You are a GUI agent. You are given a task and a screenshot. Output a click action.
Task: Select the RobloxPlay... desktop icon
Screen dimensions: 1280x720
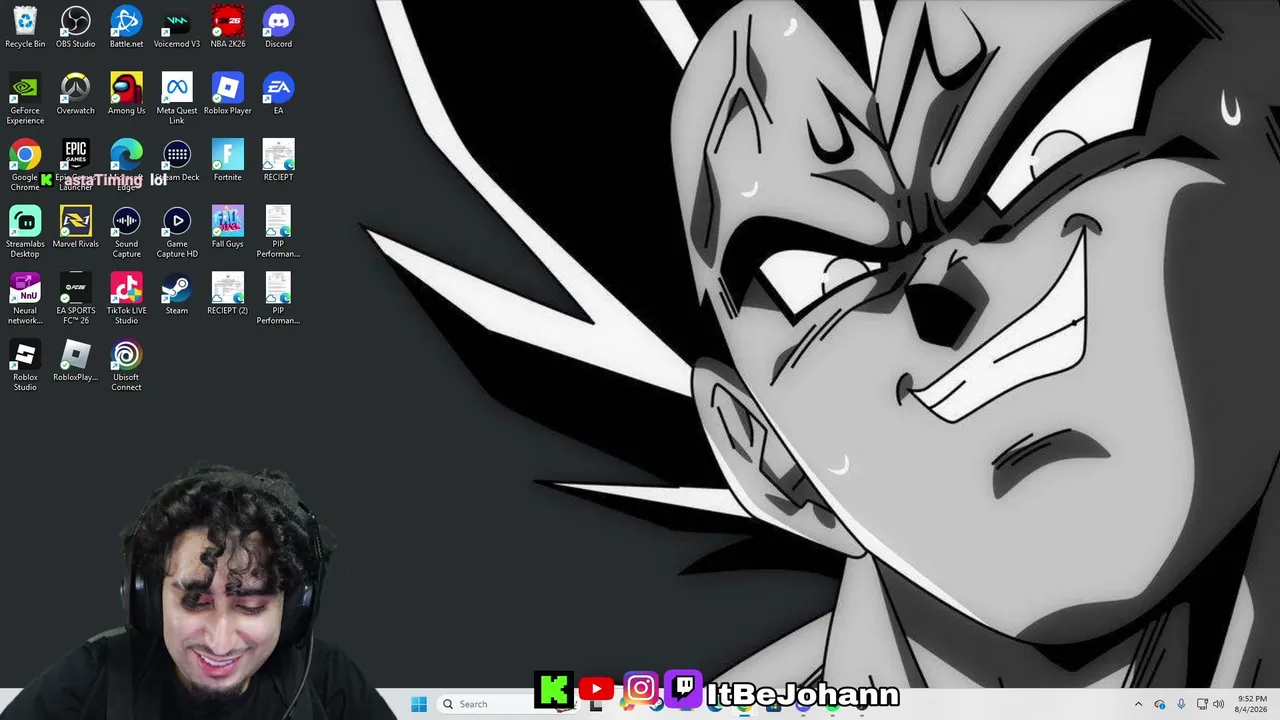[x=76, y=362]
